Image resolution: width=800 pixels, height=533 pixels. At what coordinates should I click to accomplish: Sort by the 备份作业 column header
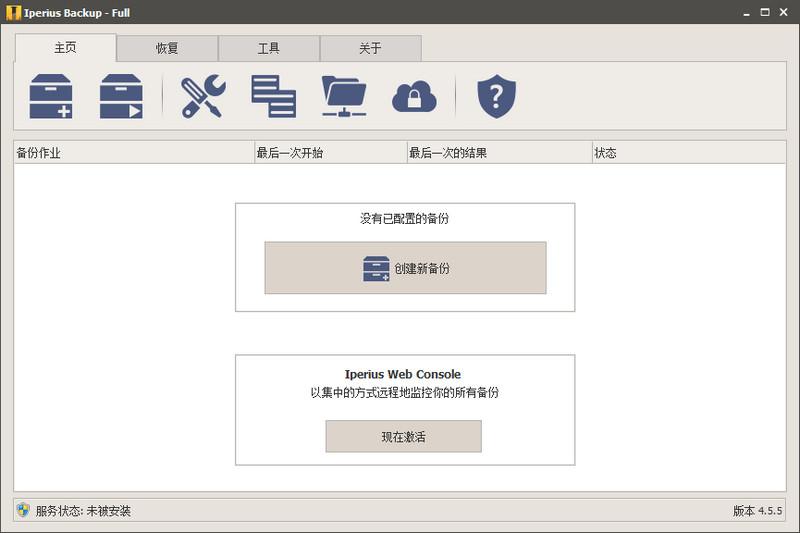point(134,153)
